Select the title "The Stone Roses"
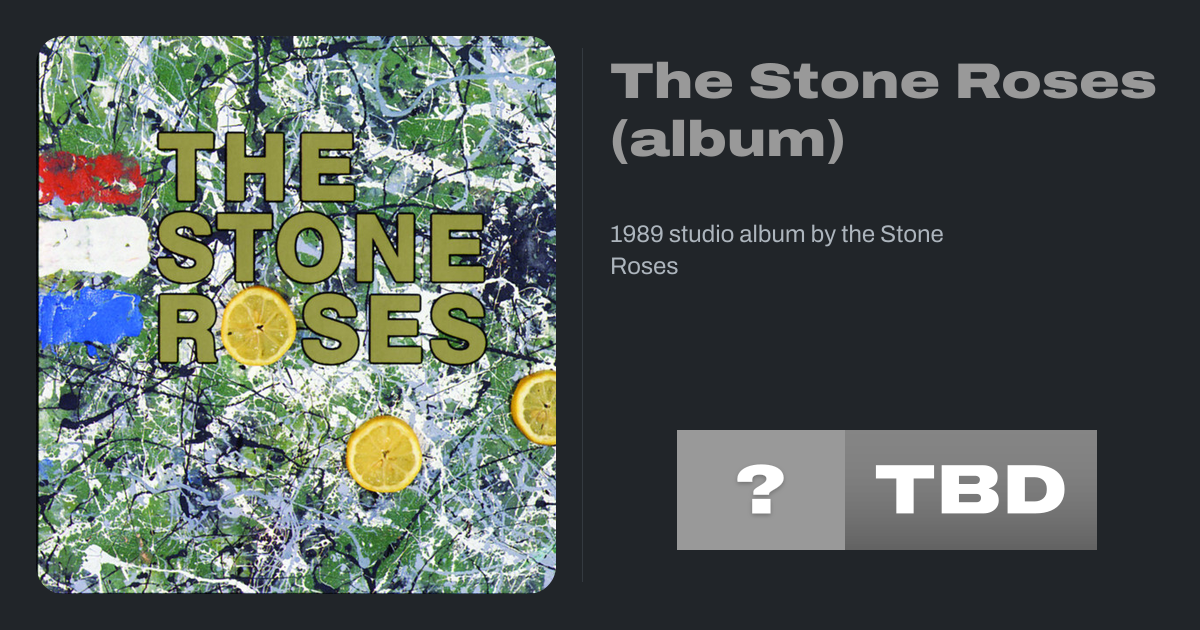The width and height of the screenshot is (1200, 630). (x=882, y=82)
